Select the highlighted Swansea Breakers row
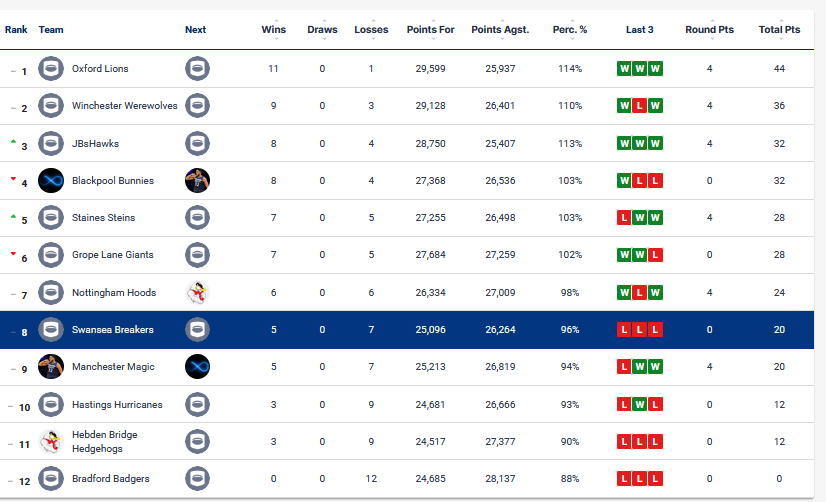The width and height of the screenshot is (826, 502). pyautogui.click(x=407, y=330)
